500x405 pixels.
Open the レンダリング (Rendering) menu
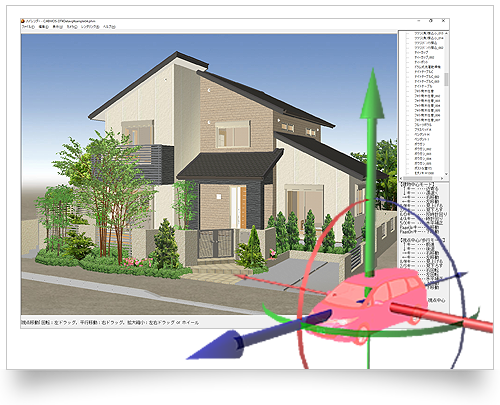(x=90, y=27)
